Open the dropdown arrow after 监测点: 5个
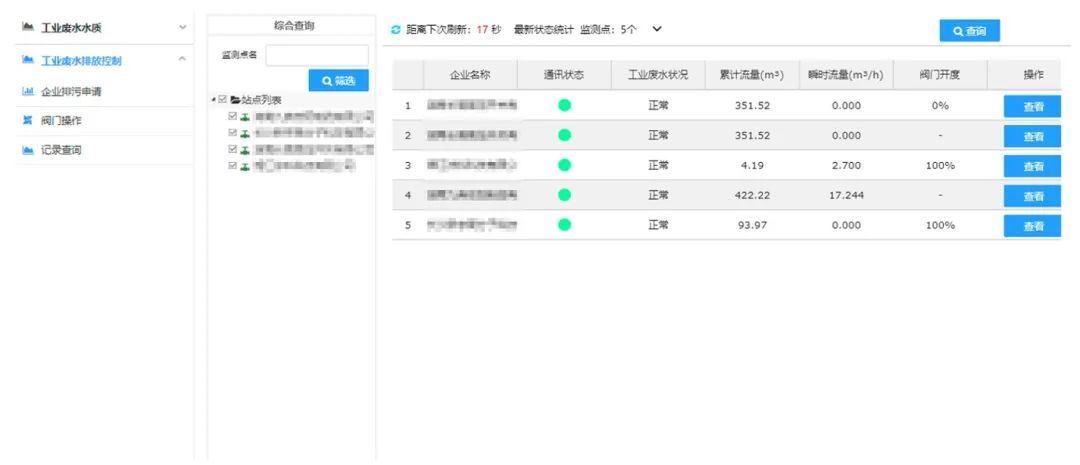The image size is (1080, 465). pyautogui.click(x=657, y=30)
